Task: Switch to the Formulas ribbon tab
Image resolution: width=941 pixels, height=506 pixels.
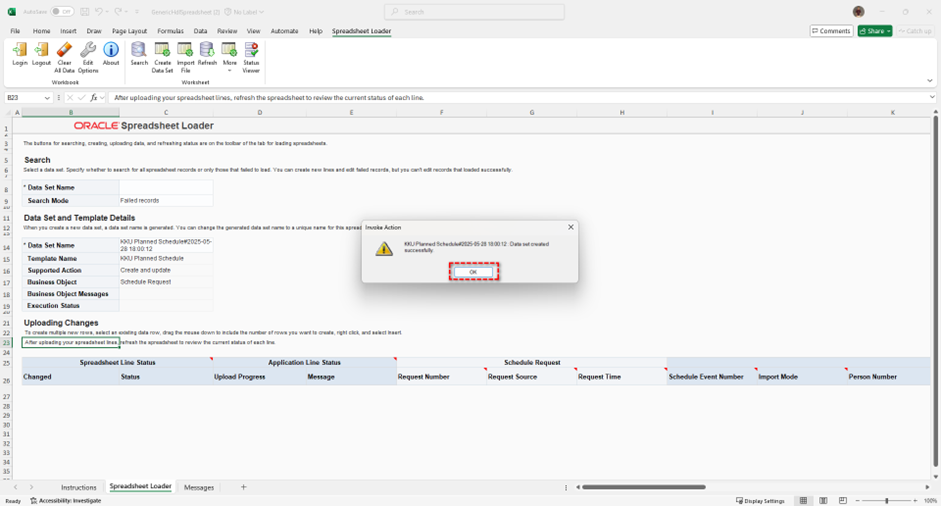Action: (x=170, y=31)
